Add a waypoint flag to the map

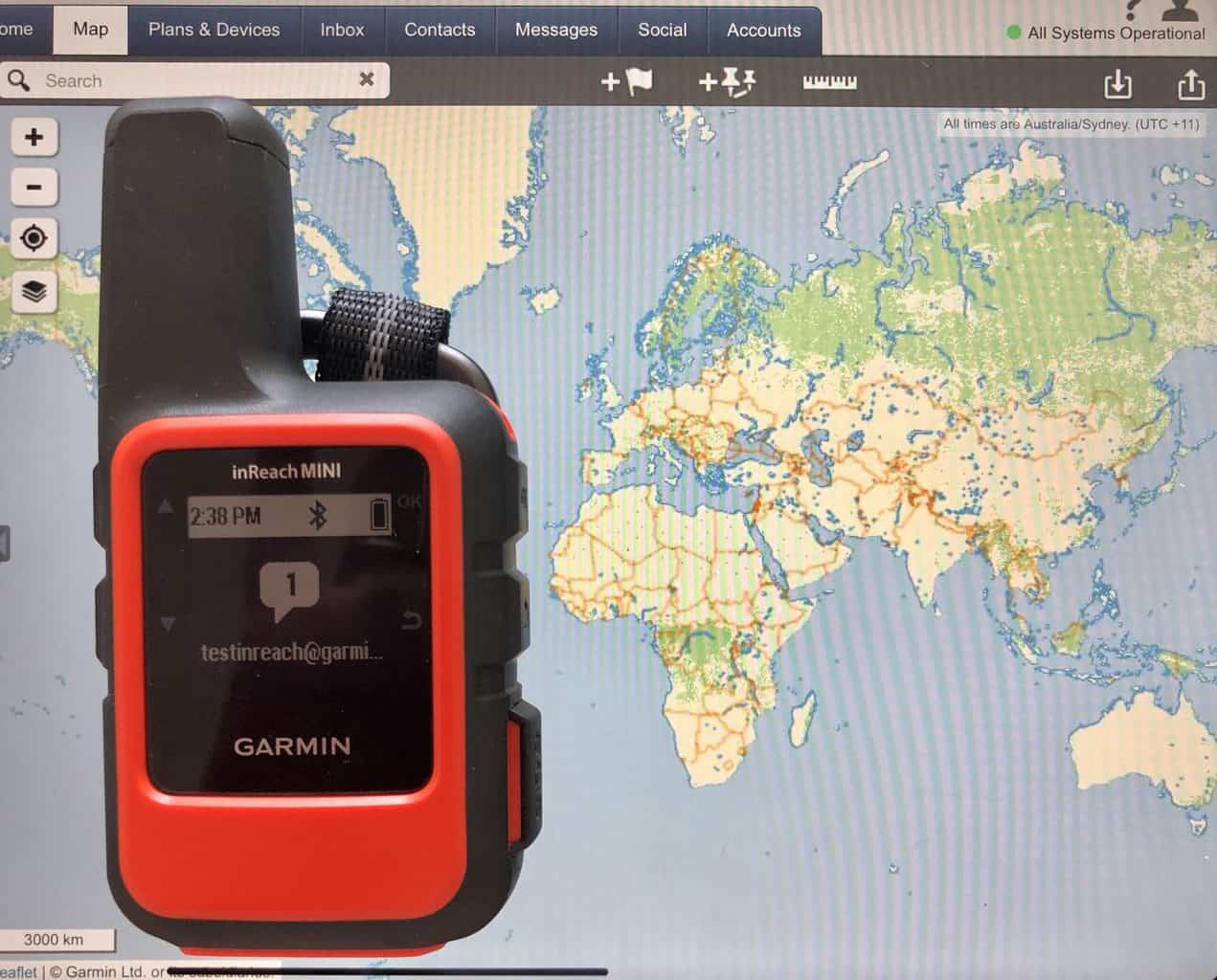626,82
